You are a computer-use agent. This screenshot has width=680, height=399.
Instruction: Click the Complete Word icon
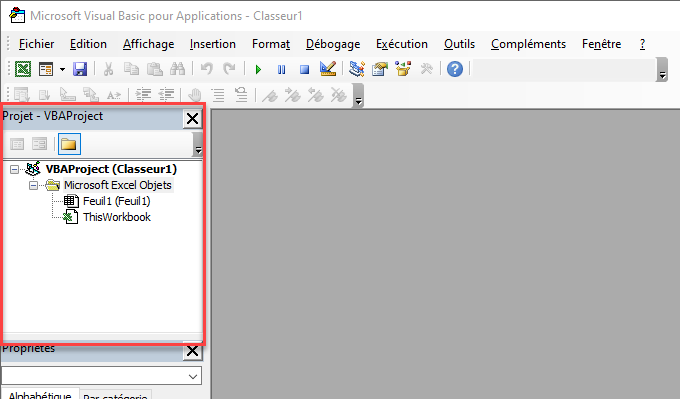(x=114, y=95)
